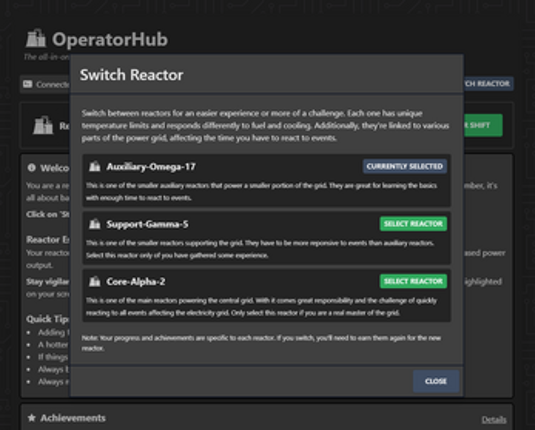Click the Achievements star icon
The height and width of the screenshot is (430, 535).
pyautogui.click(x=31, y=418)
